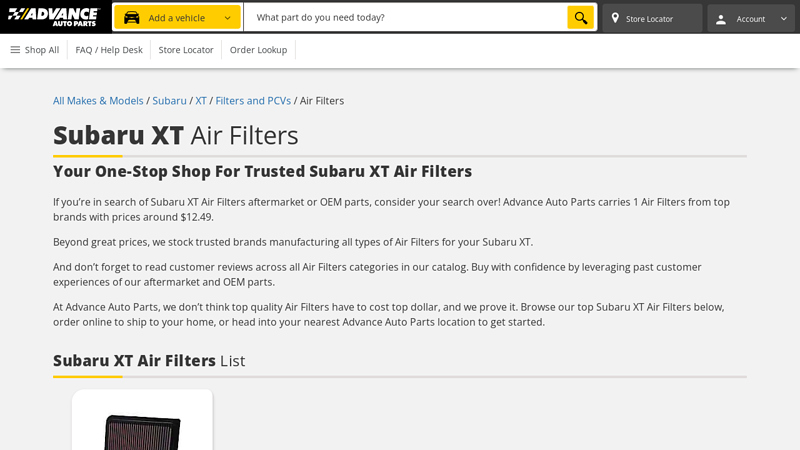800x450 pixels.
Task: Follow the All Makes & Models breadcrumb
Action: tap(98, 101)
